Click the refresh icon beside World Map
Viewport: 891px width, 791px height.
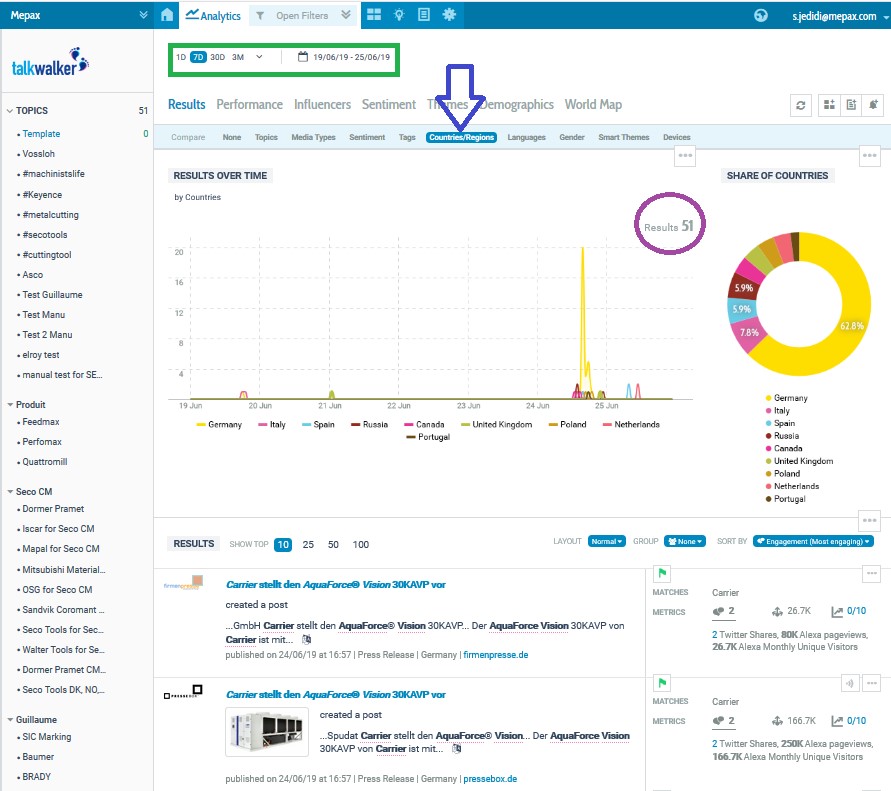pos(801,105)
